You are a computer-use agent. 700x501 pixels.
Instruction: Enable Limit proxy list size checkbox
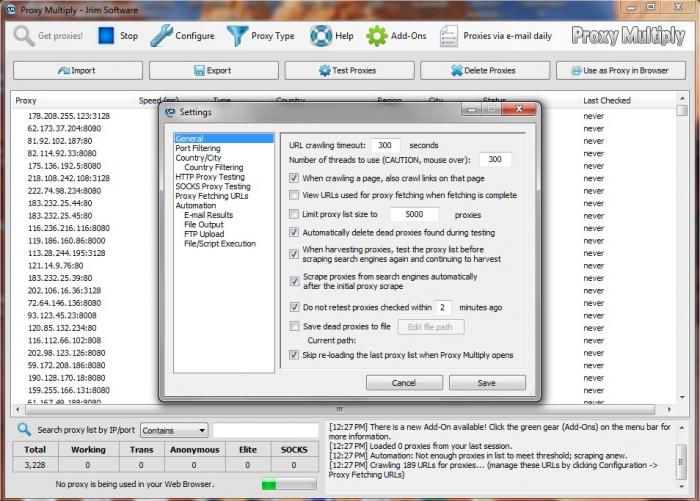pyautogui.click(x=294, y=214)
